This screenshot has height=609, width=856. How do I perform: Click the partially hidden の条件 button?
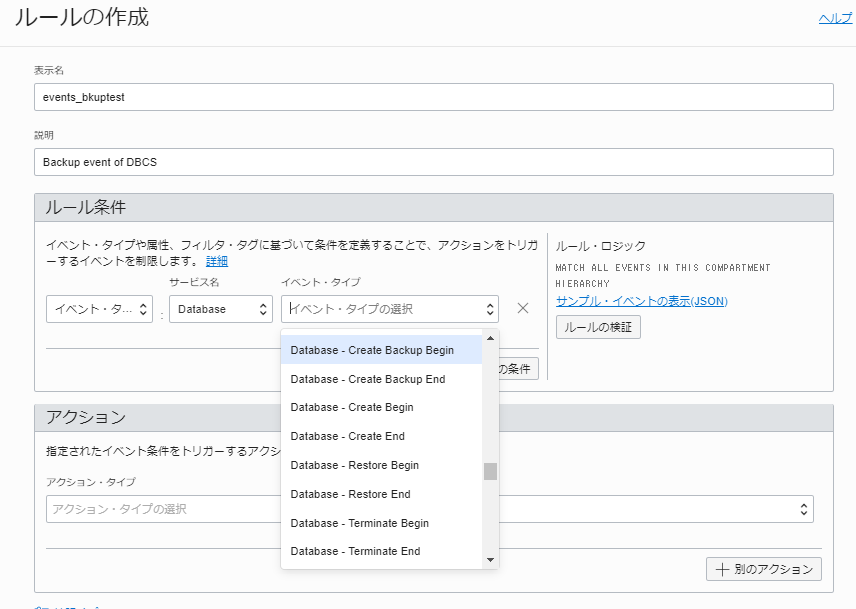point(519,369)
